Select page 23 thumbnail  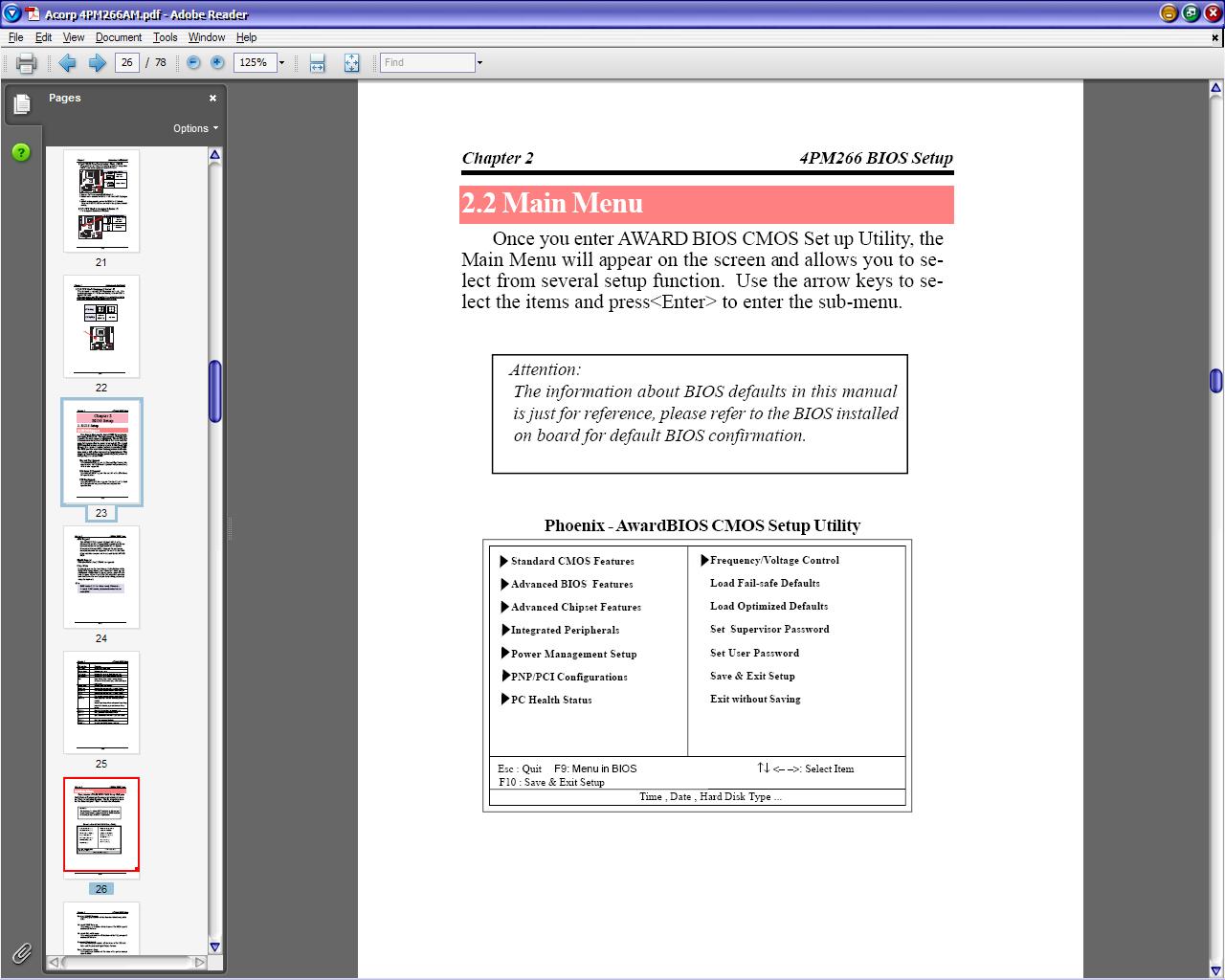coord(101,452)
